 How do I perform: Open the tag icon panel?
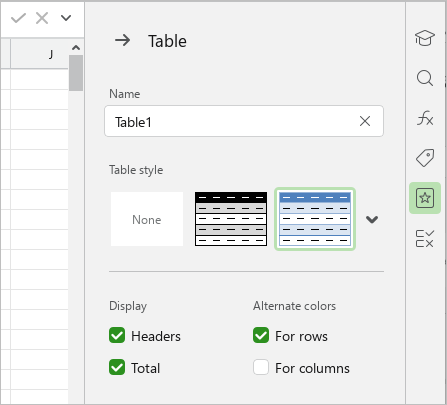click(x=425, y=158)
